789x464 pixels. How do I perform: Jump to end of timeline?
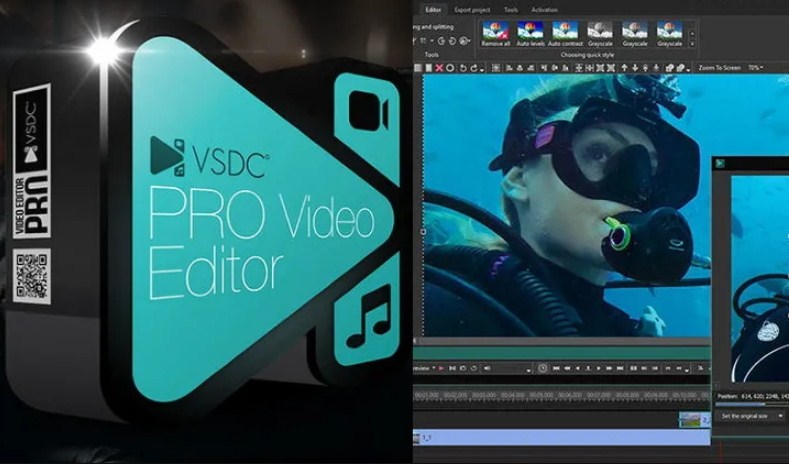(620, 368)
